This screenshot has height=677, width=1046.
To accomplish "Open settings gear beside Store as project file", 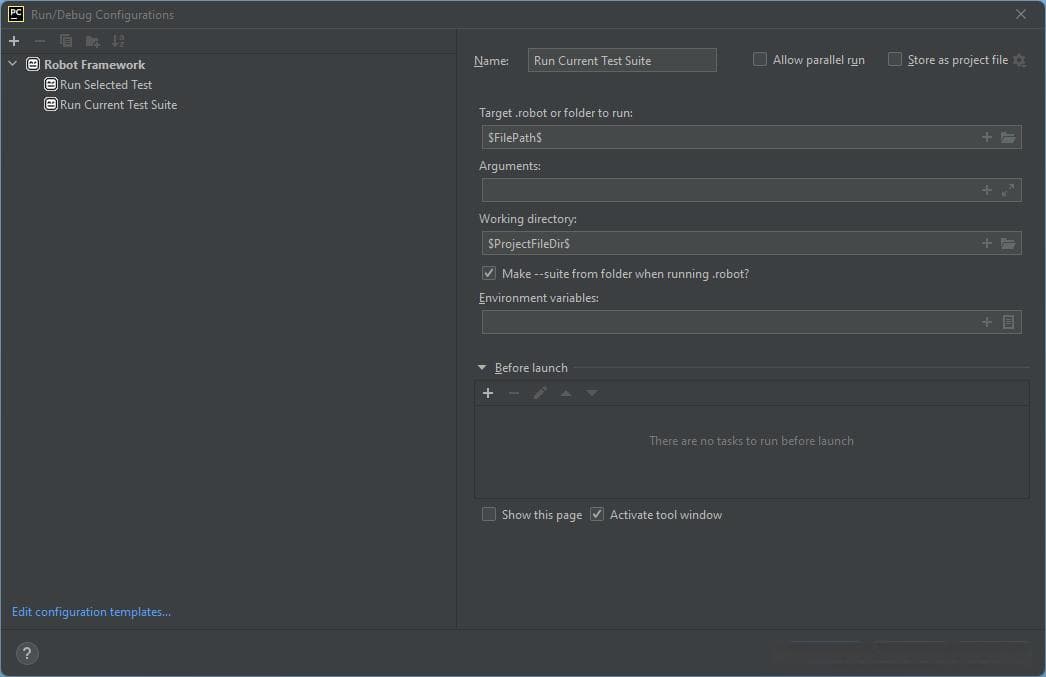I will point(1019,60).
